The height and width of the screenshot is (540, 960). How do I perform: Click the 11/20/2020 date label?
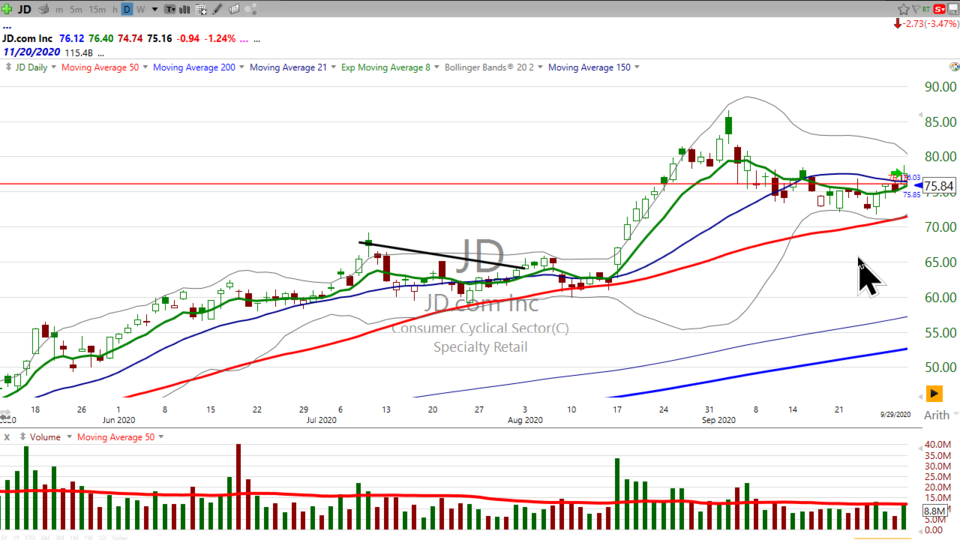tap(32, 53)
